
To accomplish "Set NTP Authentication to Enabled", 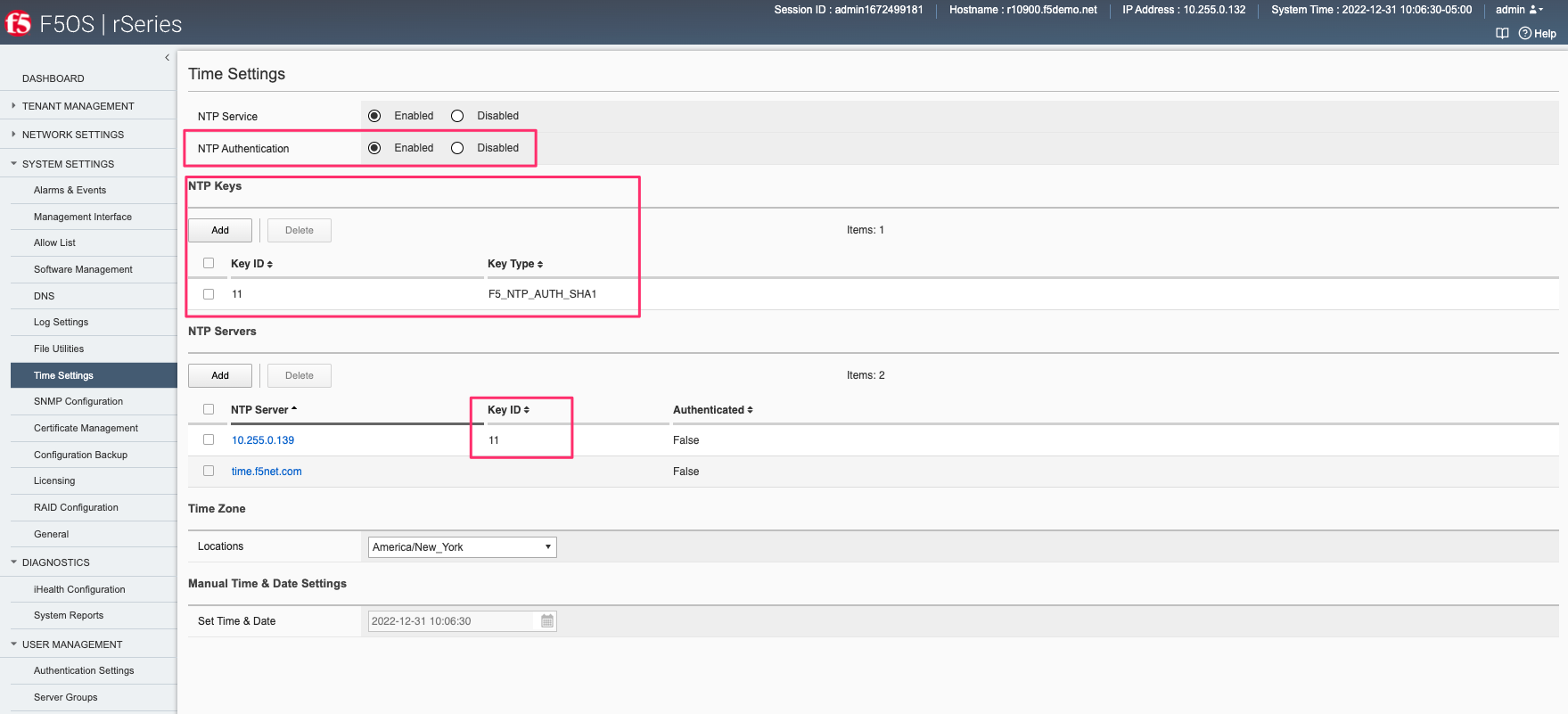I will point(374,148).
